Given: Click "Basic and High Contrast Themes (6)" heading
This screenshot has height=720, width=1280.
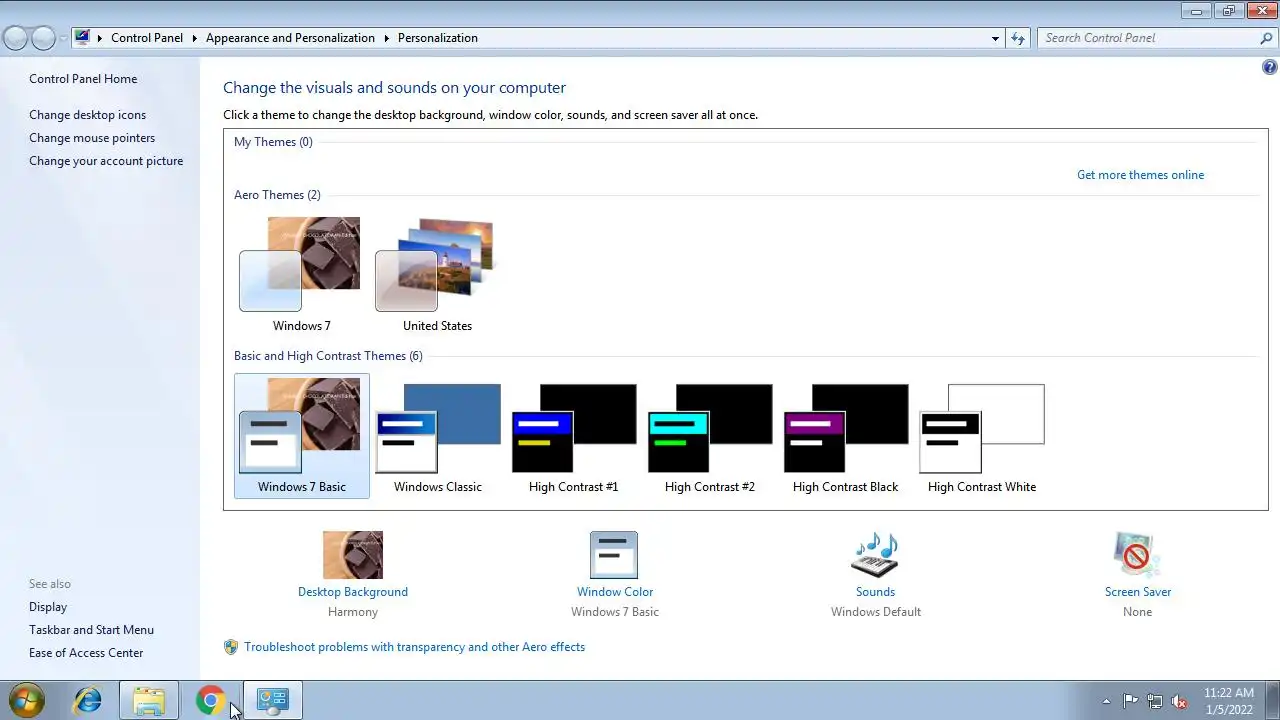Looking at the screenshot, I should (328, 356).
